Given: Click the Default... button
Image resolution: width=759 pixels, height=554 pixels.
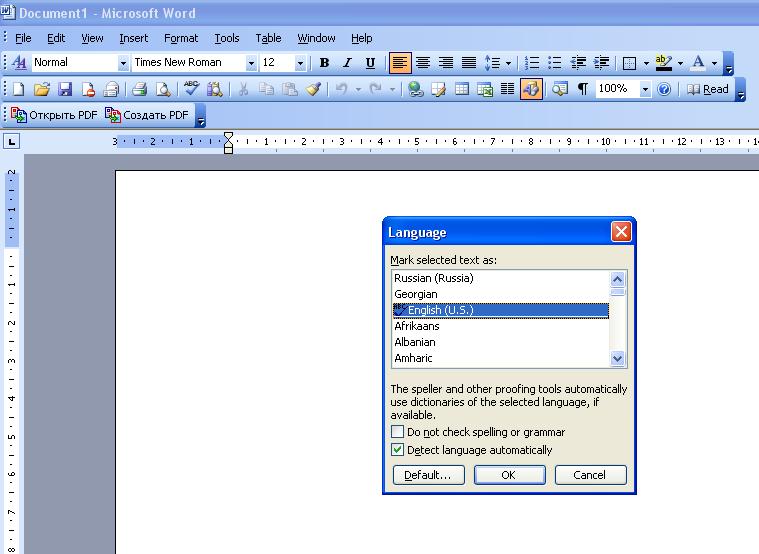Looking at the screenshot, I should click(x=428, y=475).
